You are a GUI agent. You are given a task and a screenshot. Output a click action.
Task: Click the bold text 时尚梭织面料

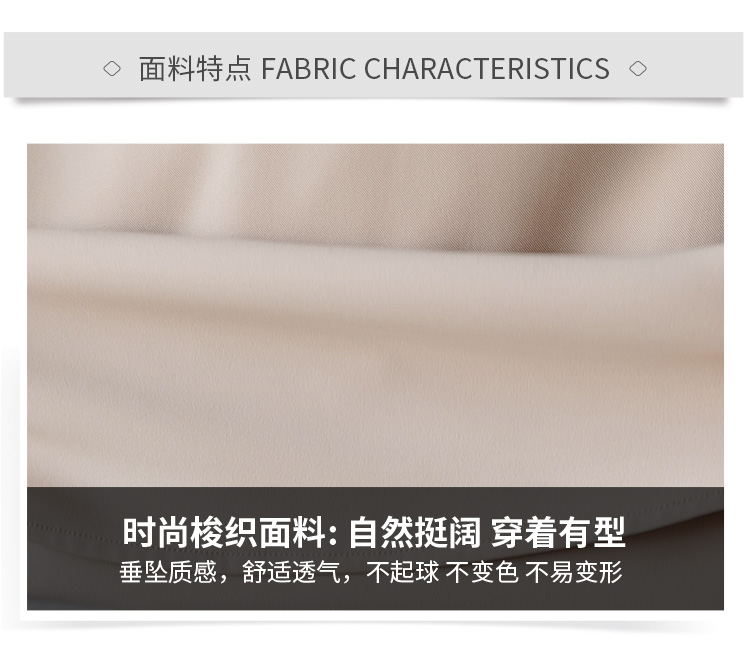click(x=225, y=532)
